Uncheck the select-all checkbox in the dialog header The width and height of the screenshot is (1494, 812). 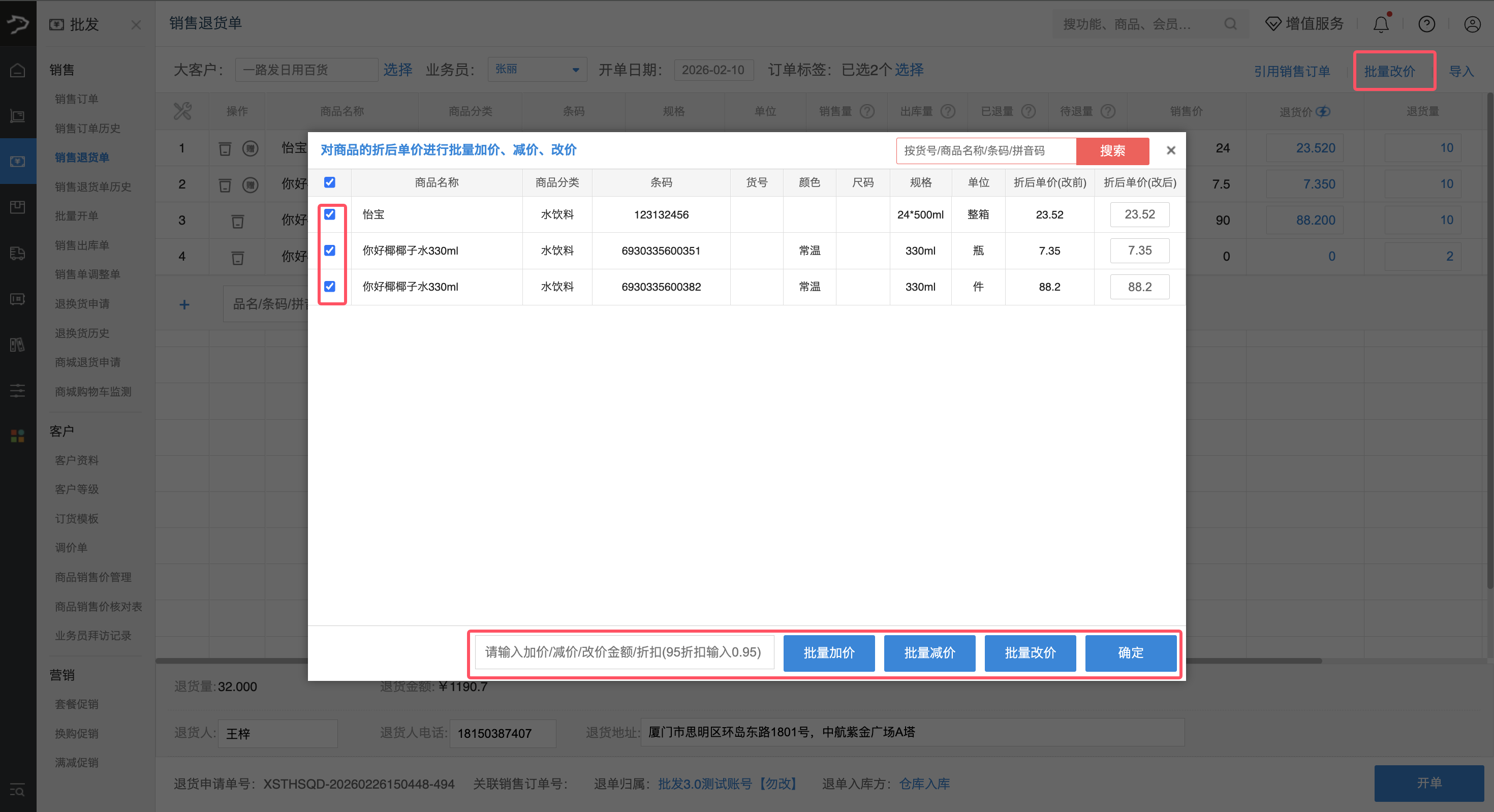pyautogui.click(x=330, y=182)
